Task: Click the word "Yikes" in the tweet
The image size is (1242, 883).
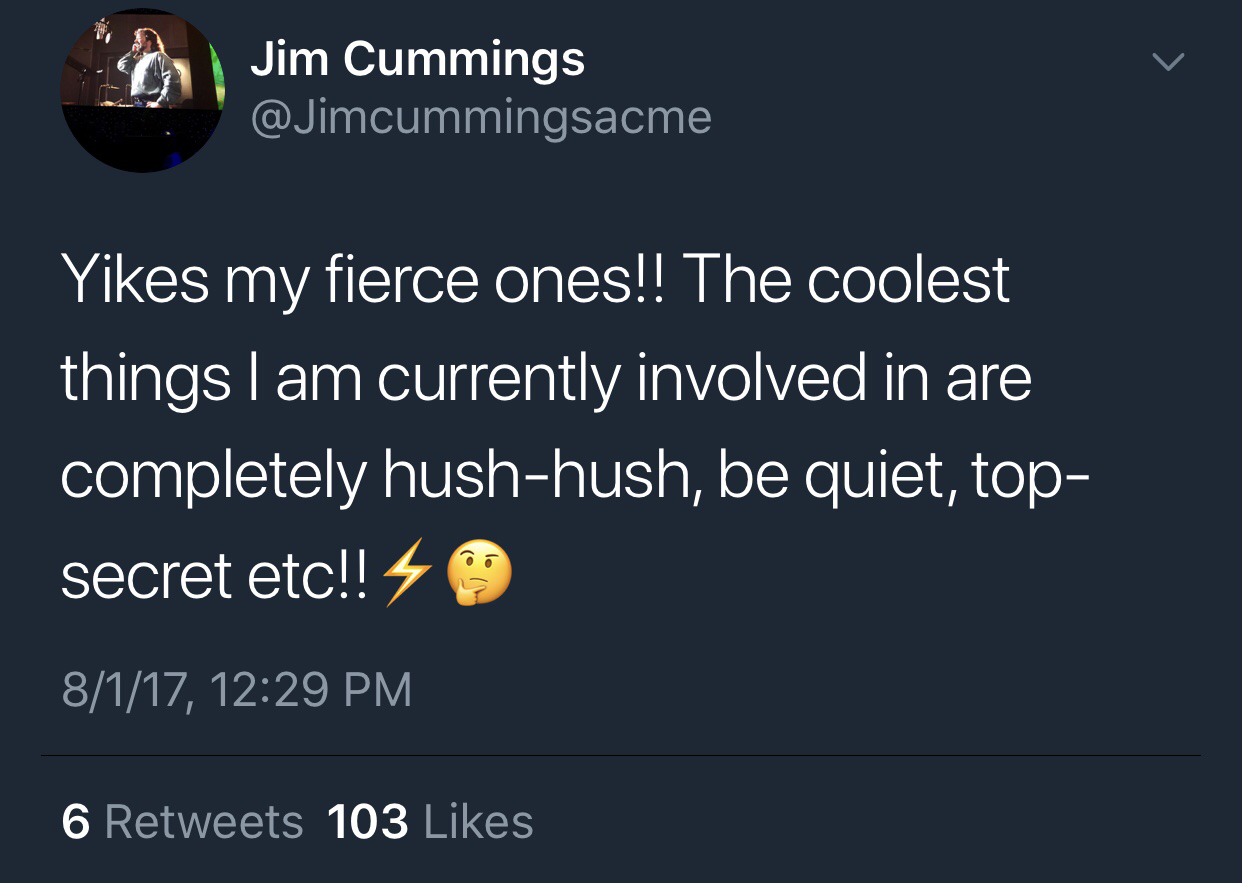Action: click(x=134, y=279)
